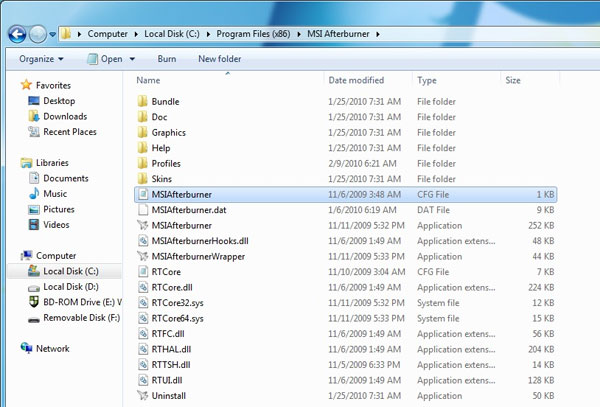Click the RTHAL.dll file icon
Viewport: 600px width, 407px height.
pyautogui.click(x=143, y=349)
